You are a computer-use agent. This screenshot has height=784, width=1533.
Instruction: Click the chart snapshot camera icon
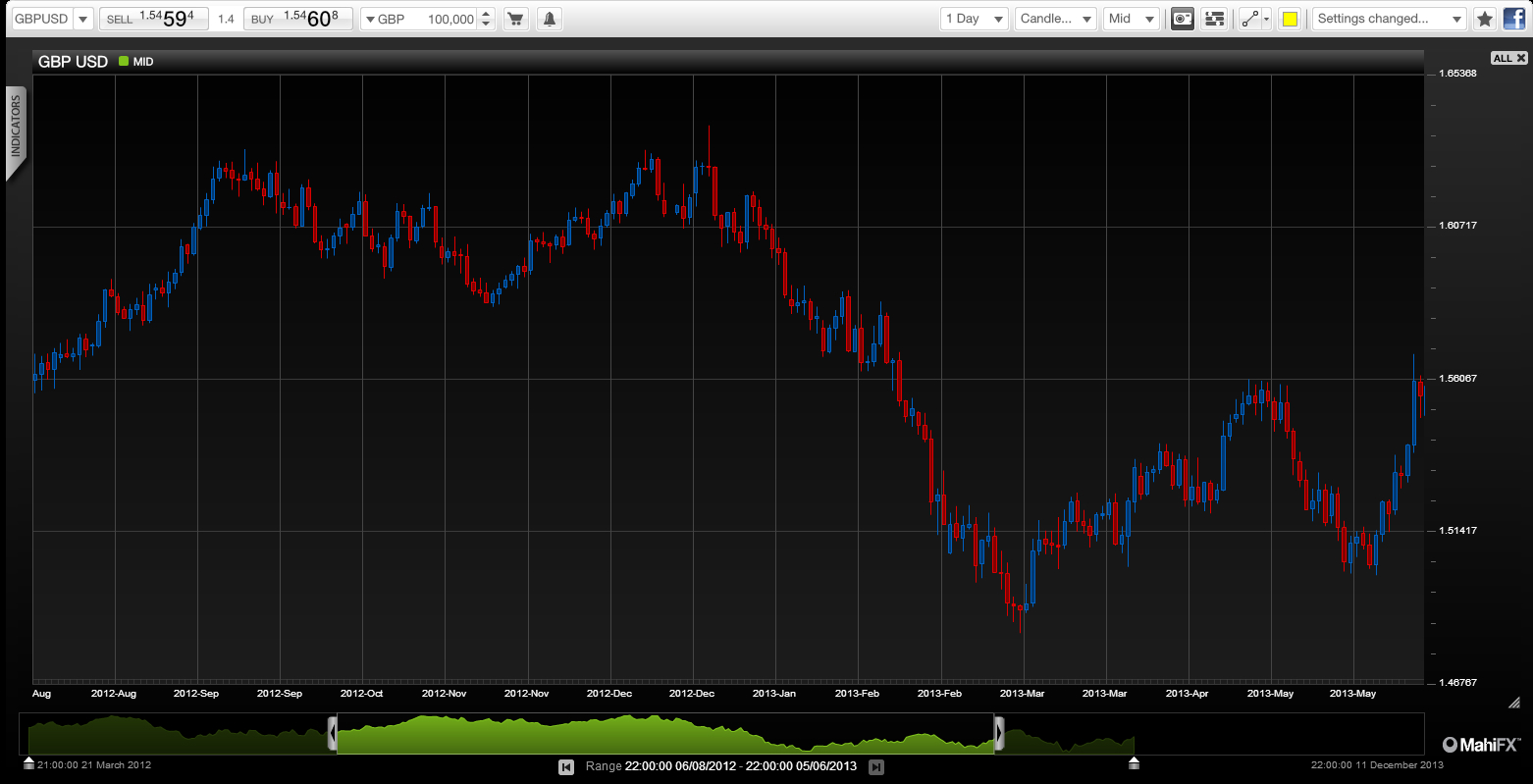(1183, 19)
